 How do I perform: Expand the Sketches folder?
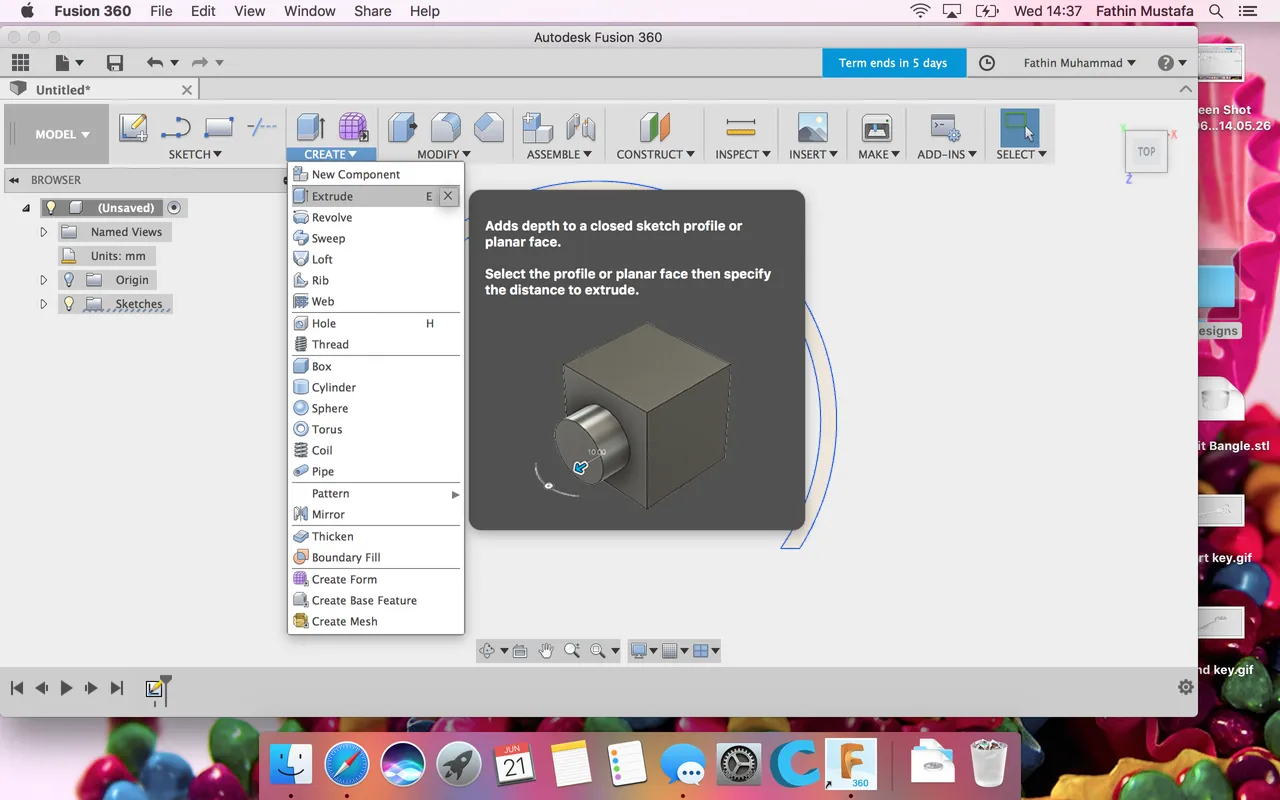pos(43,304)
